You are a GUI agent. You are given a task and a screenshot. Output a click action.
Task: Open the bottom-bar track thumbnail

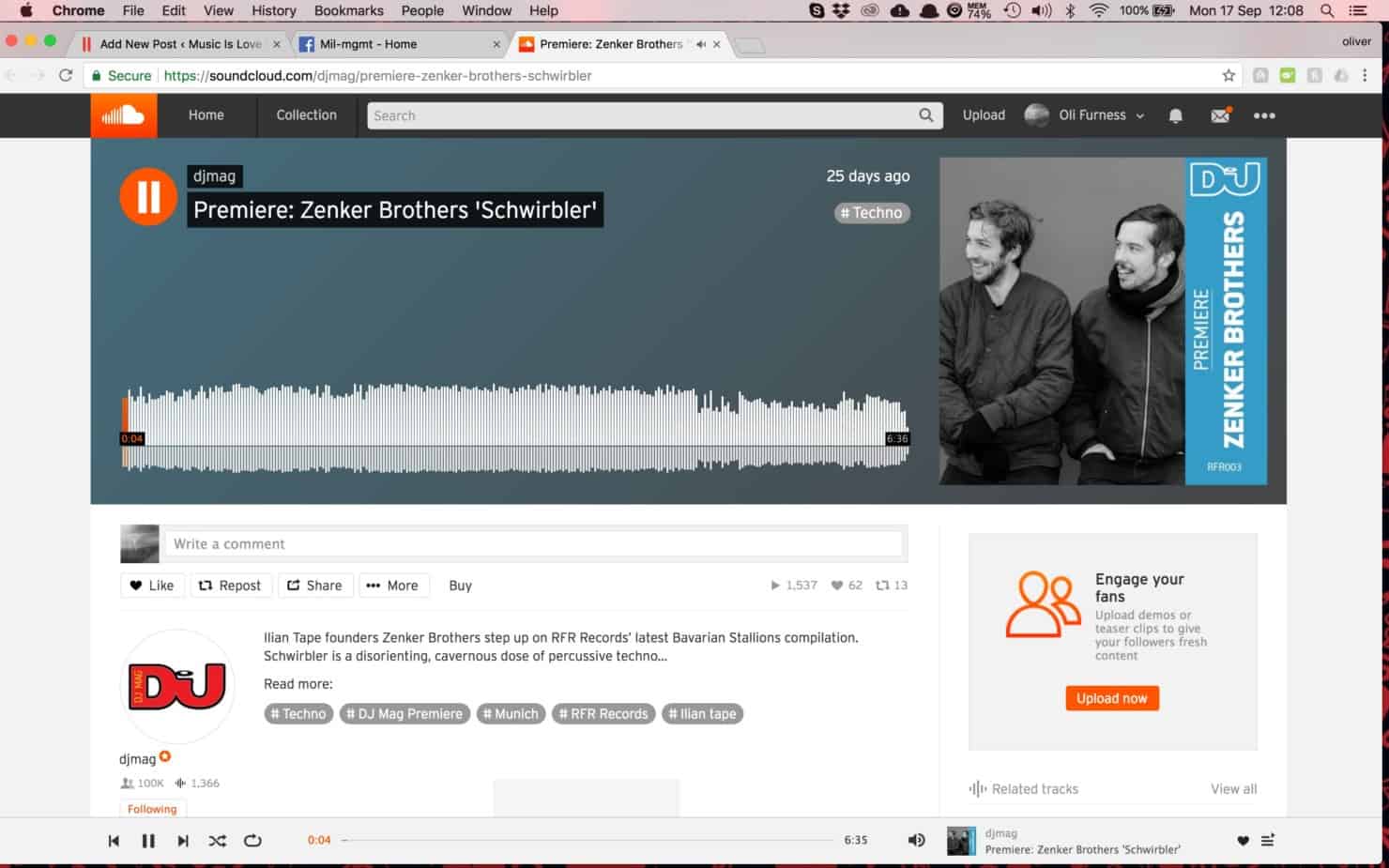(x=961, y=841)
